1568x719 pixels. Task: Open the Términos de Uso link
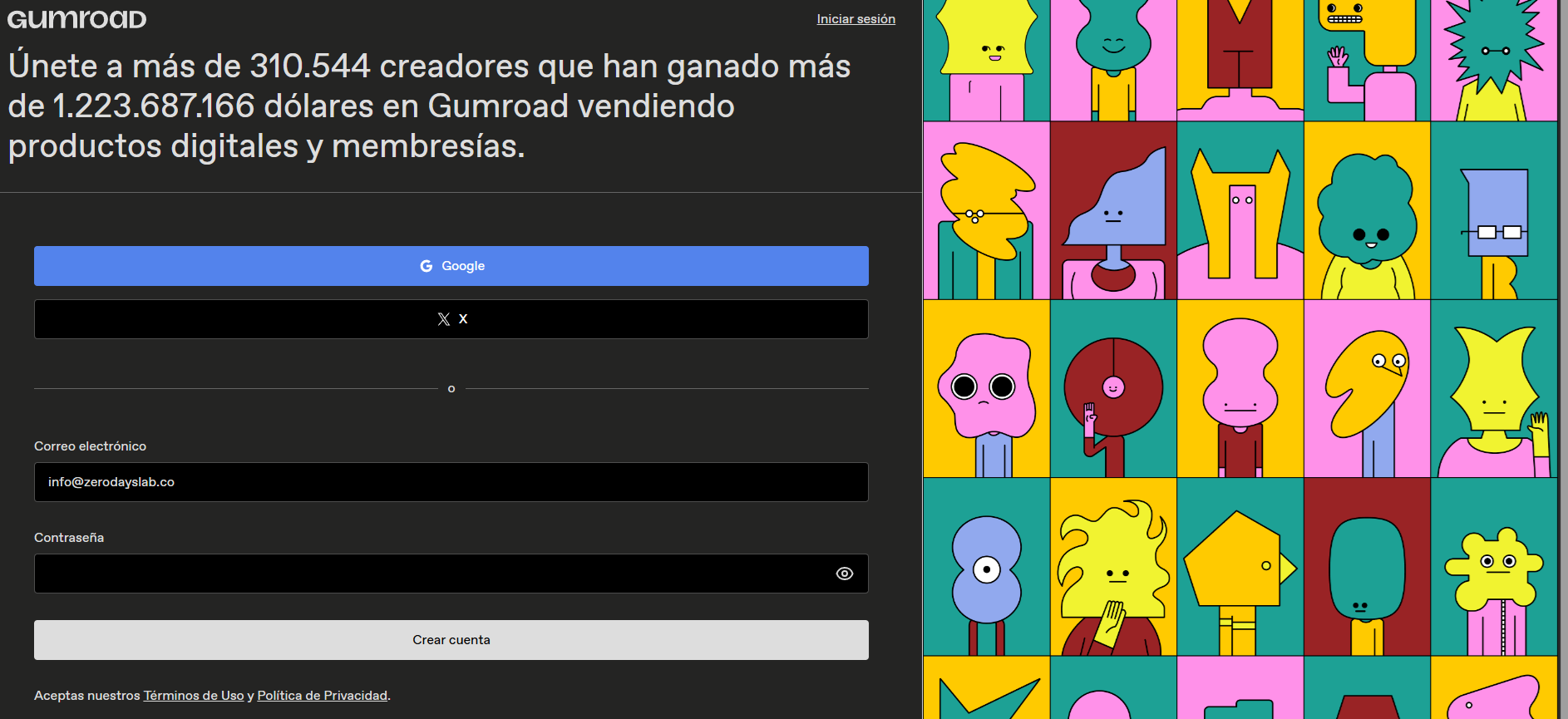(194, 696)
